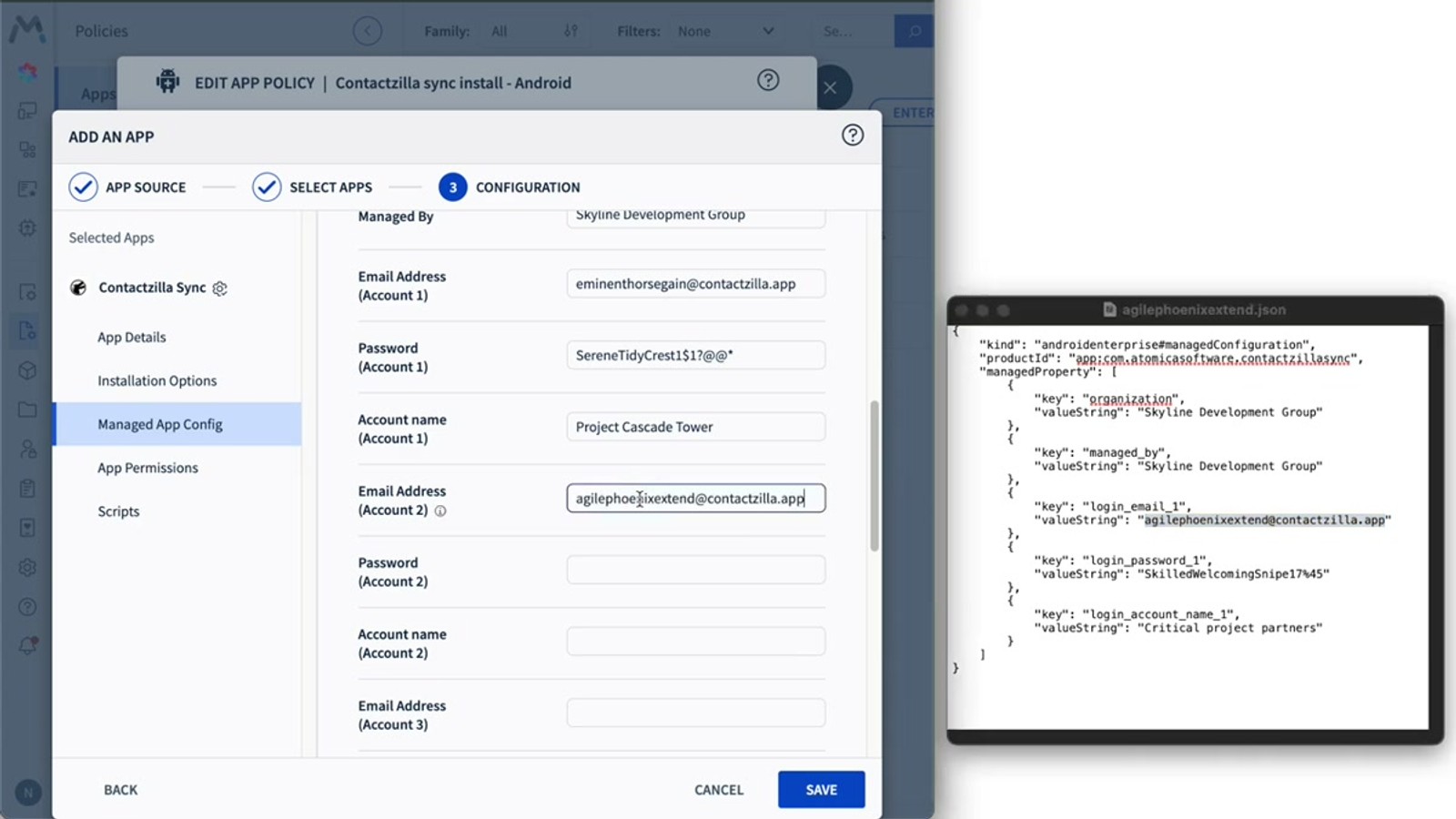Viewport: 1456px width, 819px height.
Task: Click the sort icon next to Family All
Action: (x=571, y=31)
